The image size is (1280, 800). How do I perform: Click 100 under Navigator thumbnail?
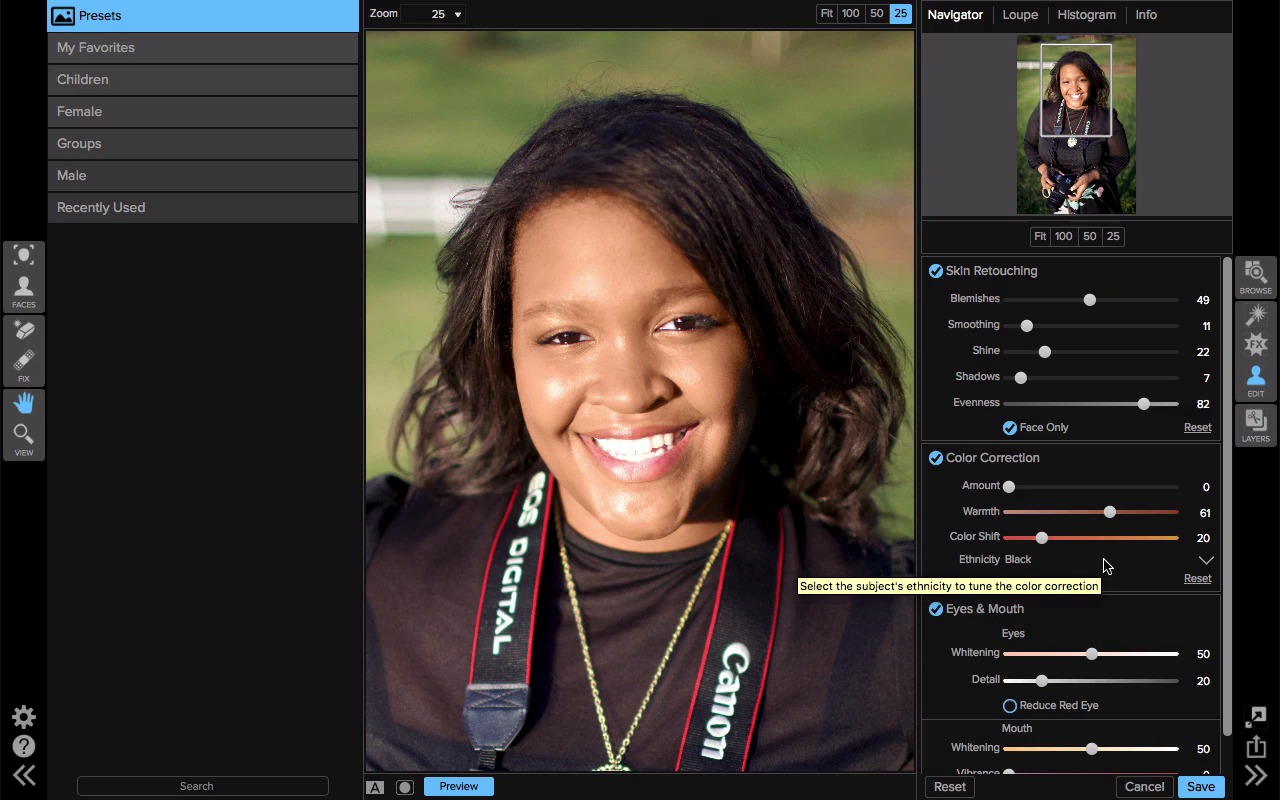[x=1064, y=237]
